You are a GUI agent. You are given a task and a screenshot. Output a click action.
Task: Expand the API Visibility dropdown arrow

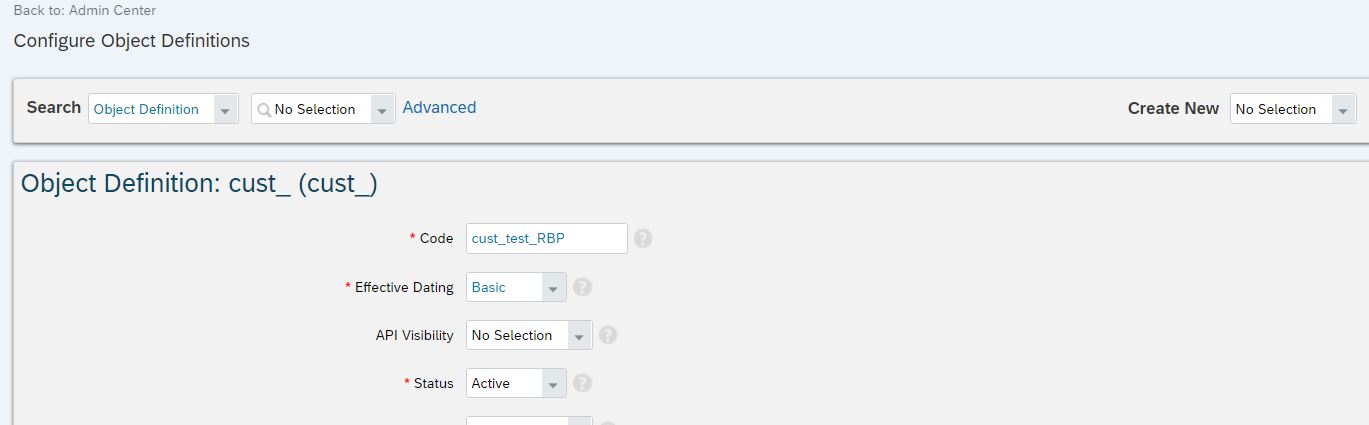(x=579, y=336)
